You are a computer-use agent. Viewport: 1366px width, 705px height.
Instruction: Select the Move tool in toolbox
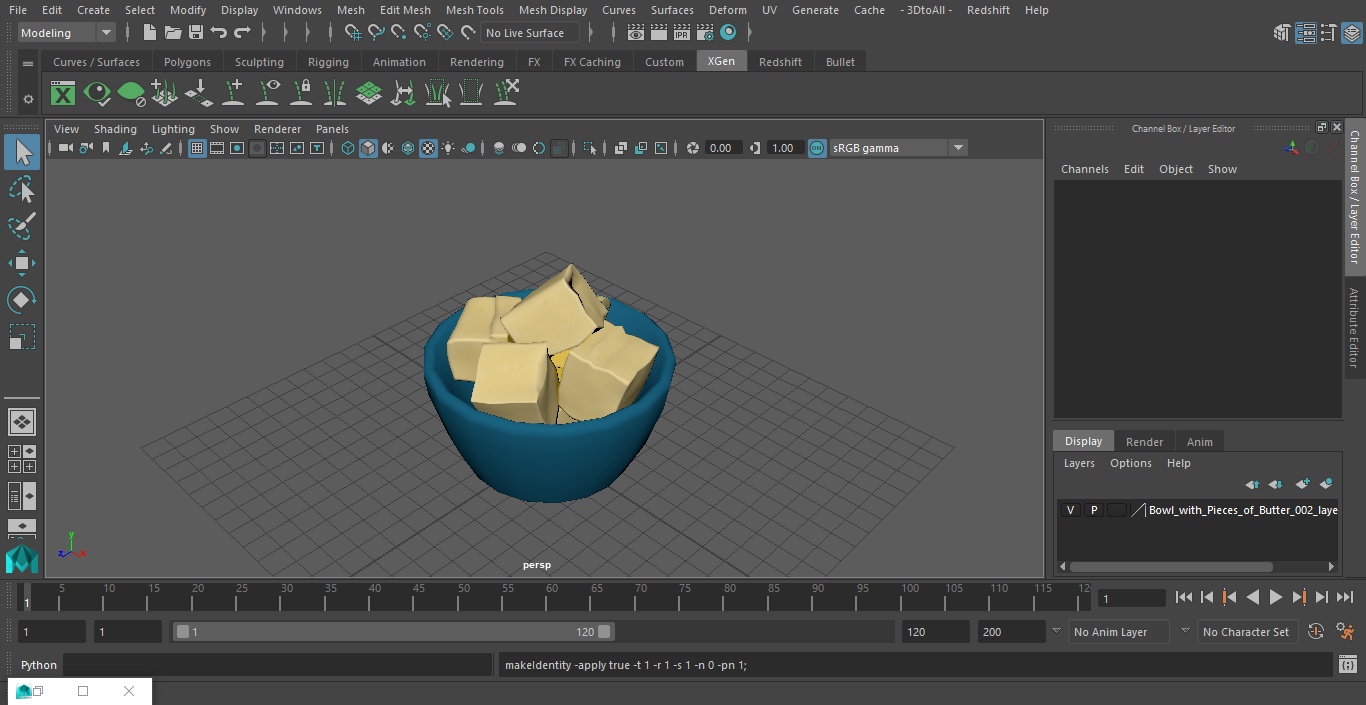pos(22,263)
